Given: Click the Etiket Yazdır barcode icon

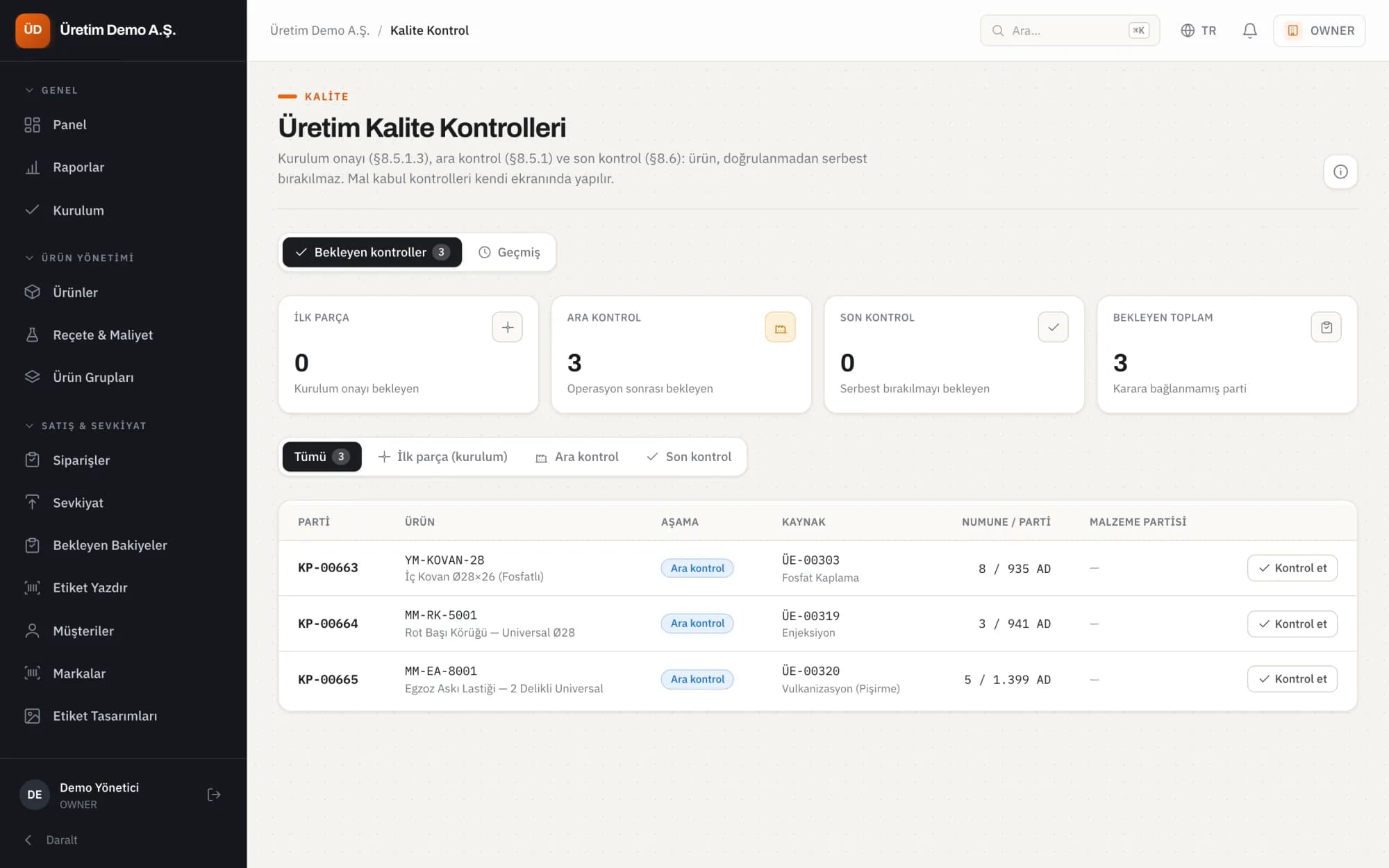Looking at the screenshot, I should pyautogui.click(x=32, y=587).
